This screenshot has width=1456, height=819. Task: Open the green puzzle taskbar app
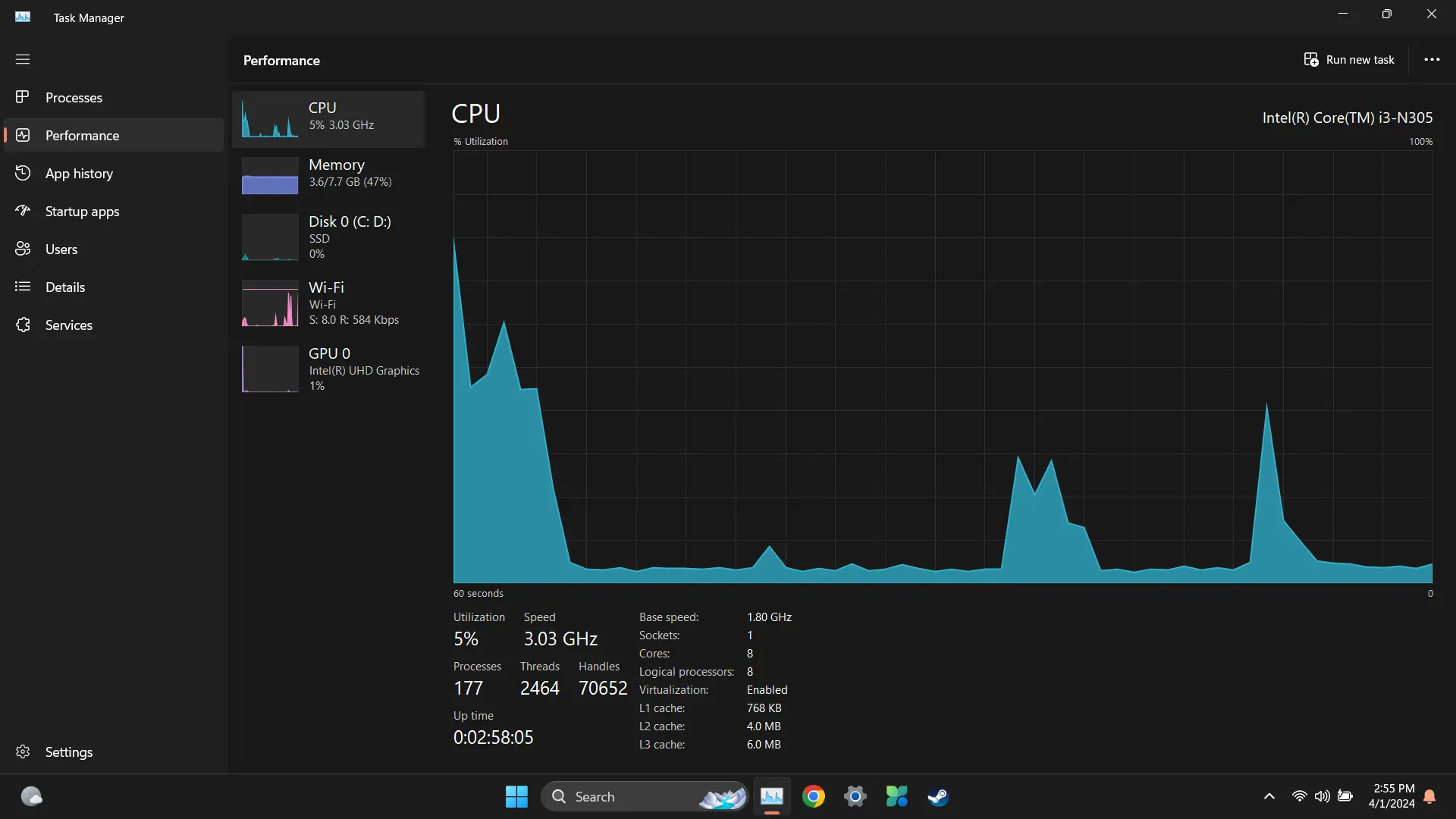tap(896, 796)
